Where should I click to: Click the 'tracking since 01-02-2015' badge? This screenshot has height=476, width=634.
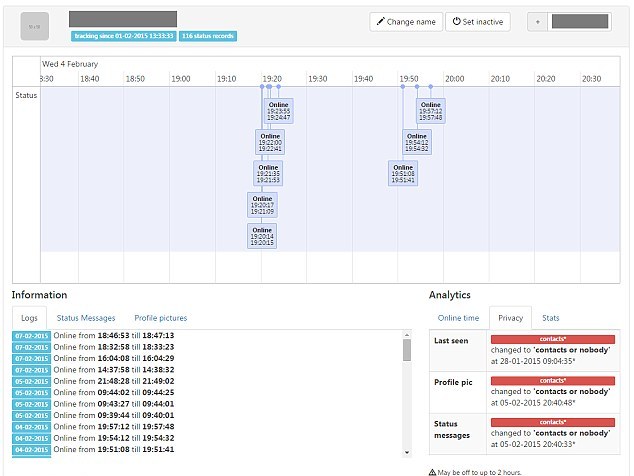[x=123, y=36]
